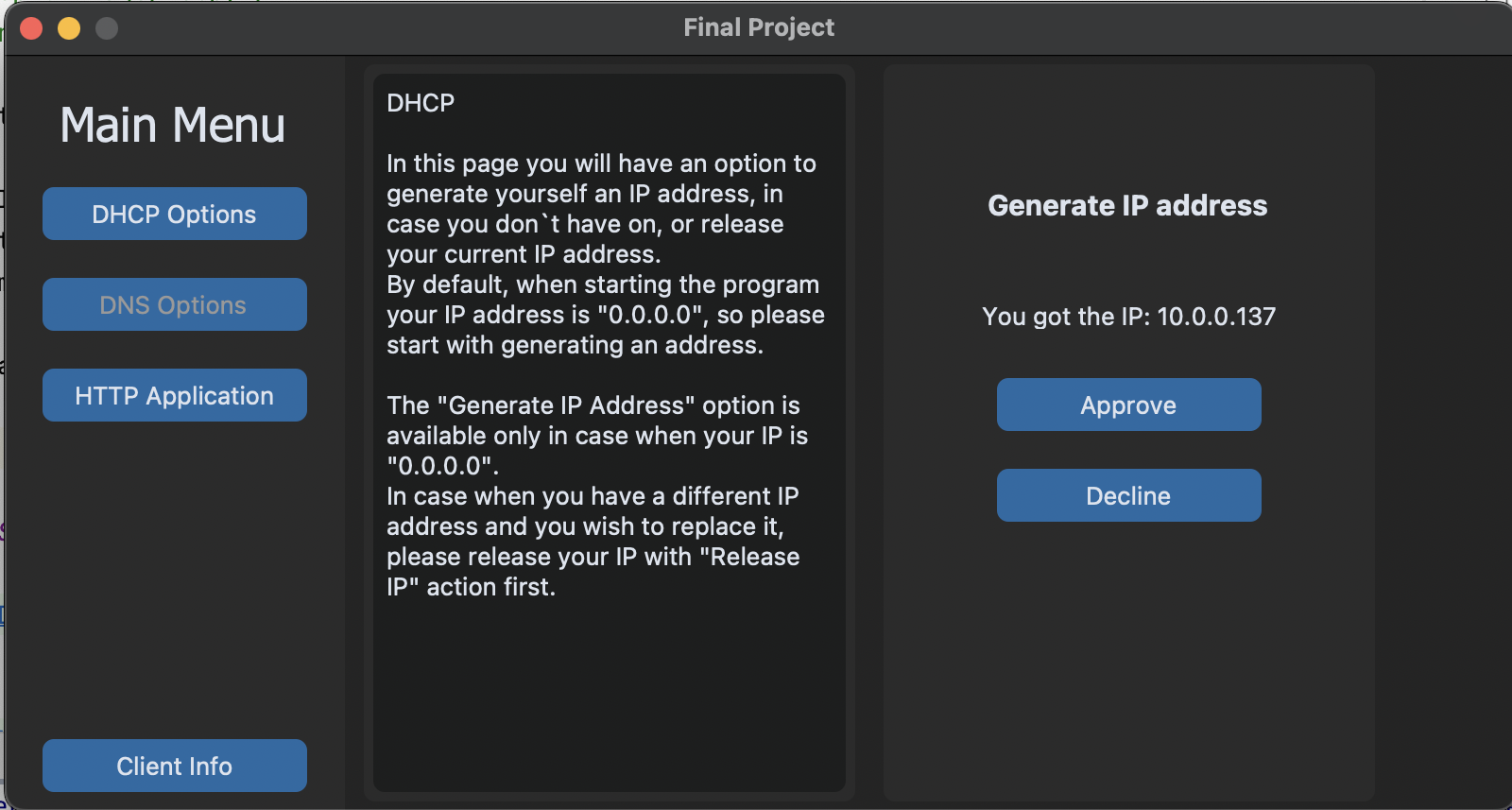This screenshot has width=1512, height=810.
Task: Open the DHCP Options page
Action: 174,214
